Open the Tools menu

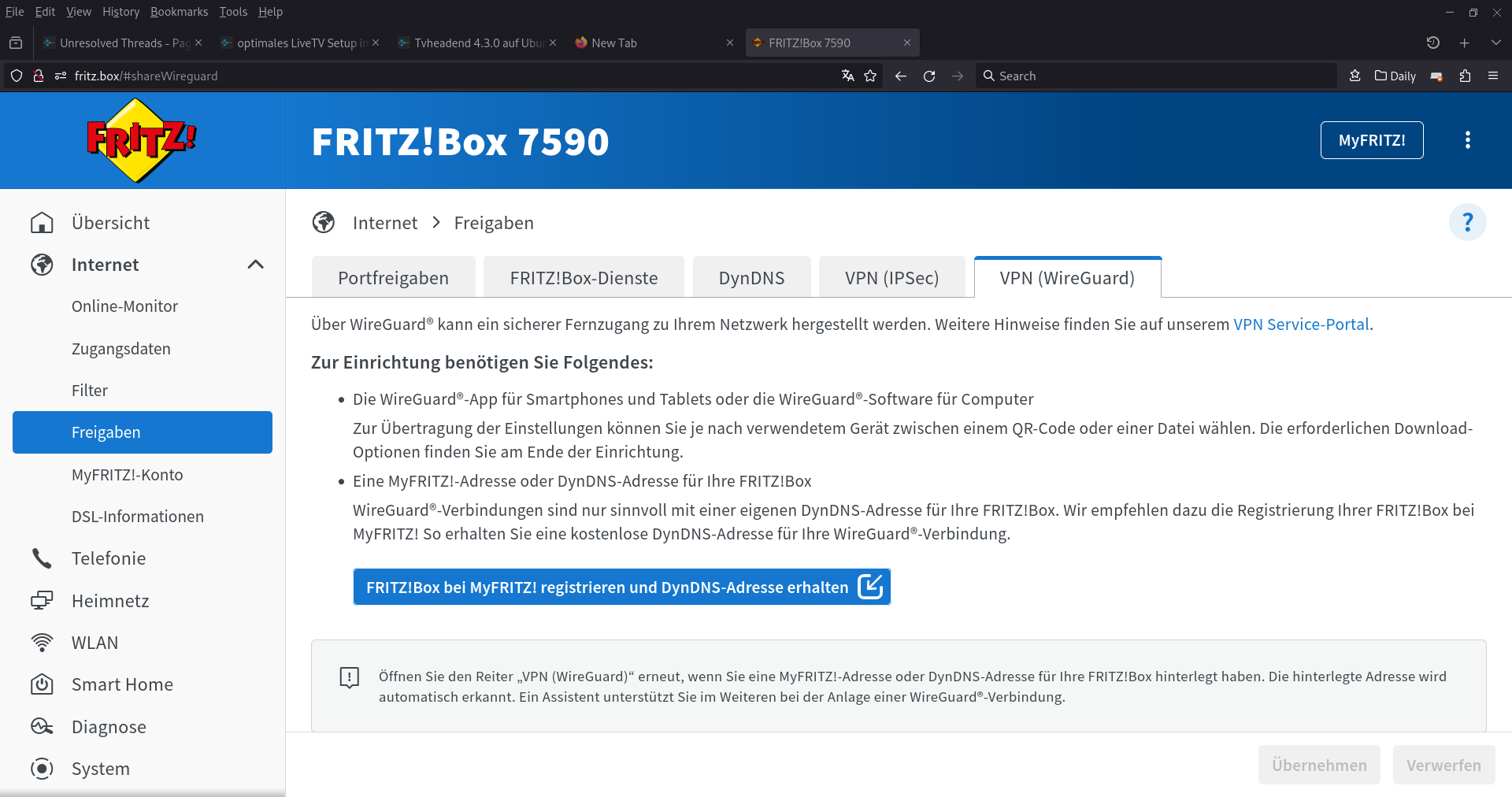pyautogui.click(x=233, y=12)
